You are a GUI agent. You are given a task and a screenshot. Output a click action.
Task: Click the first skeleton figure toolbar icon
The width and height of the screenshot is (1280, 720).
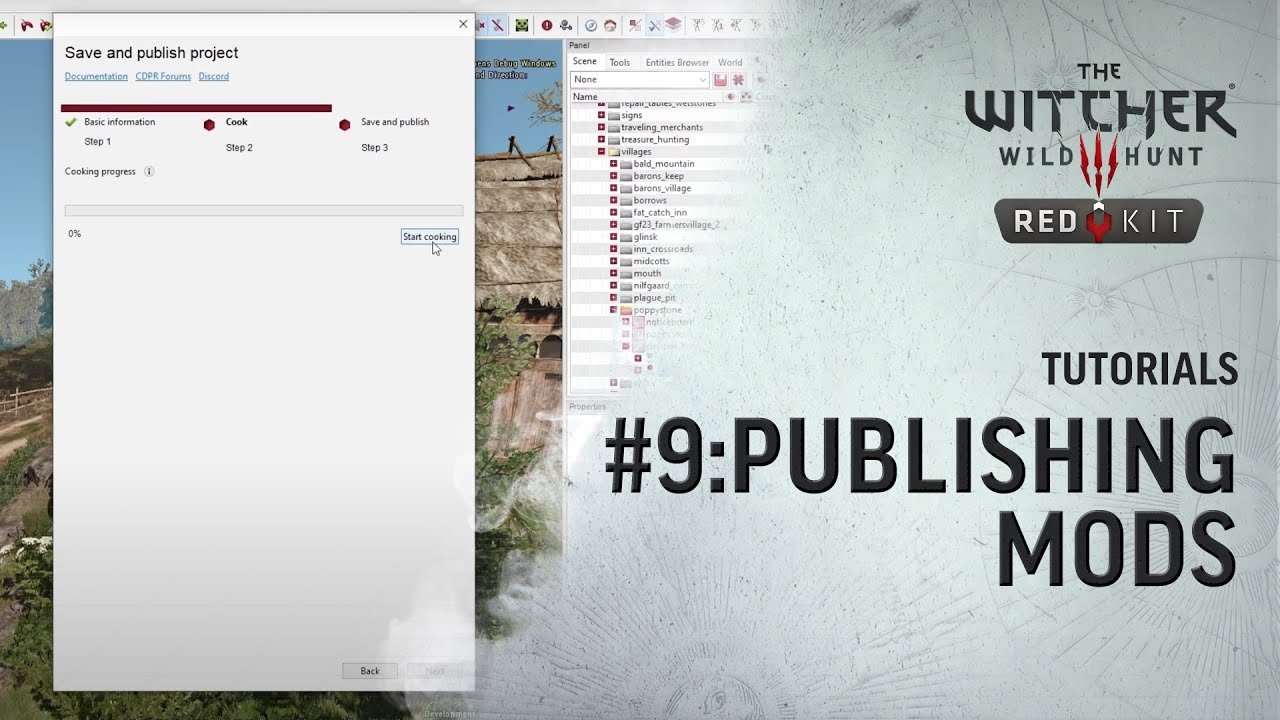[698, 25]
